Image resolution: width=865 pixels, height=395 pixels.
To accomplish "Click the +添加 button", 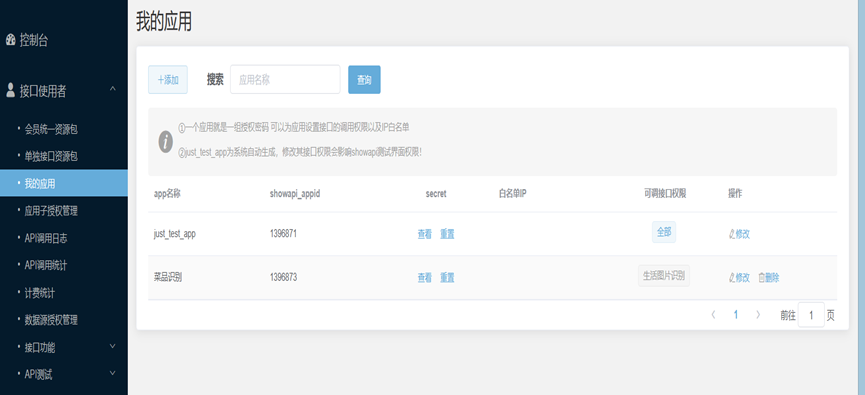I will 168,80.
